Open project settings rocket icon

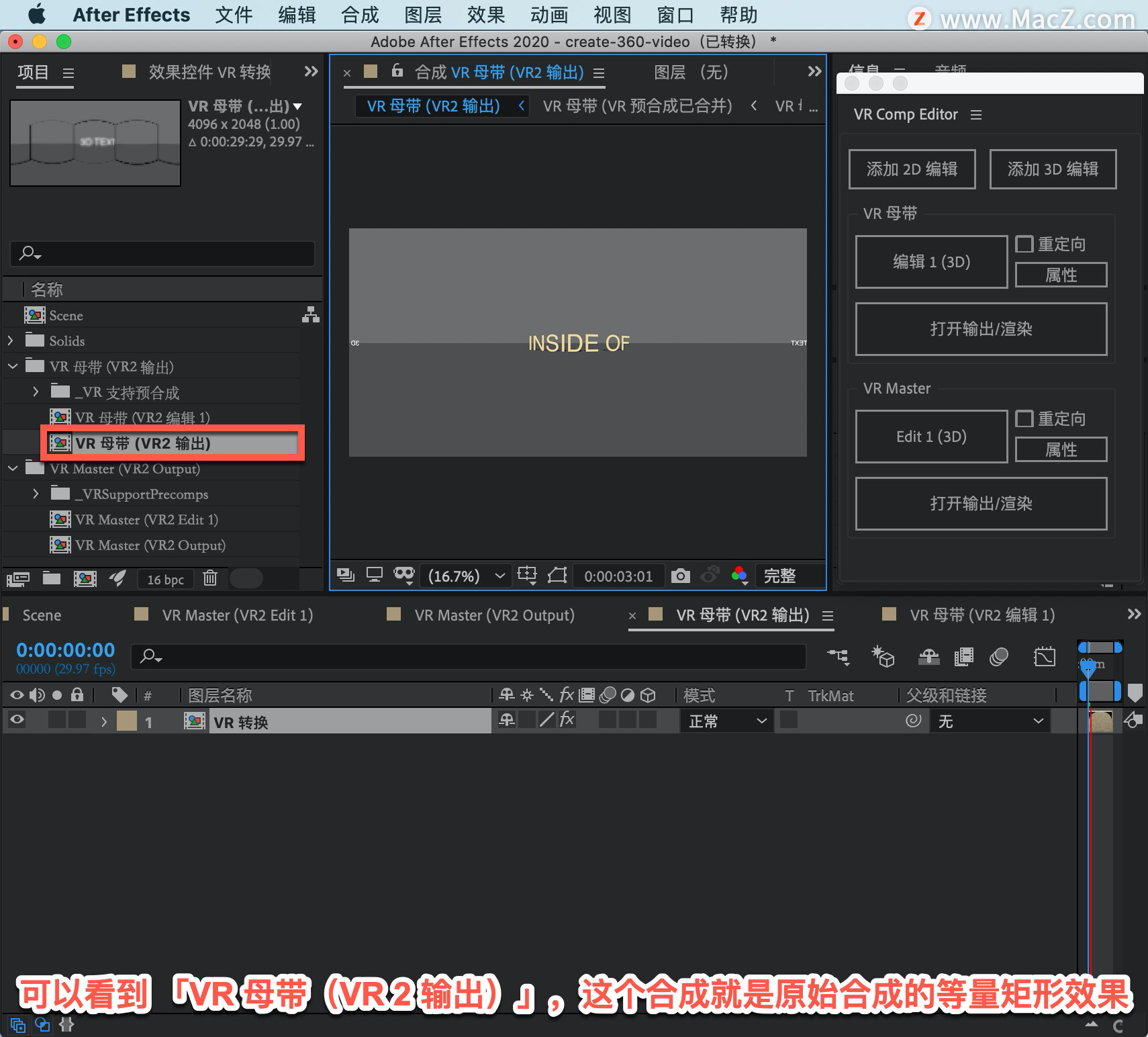click(117, 578)
